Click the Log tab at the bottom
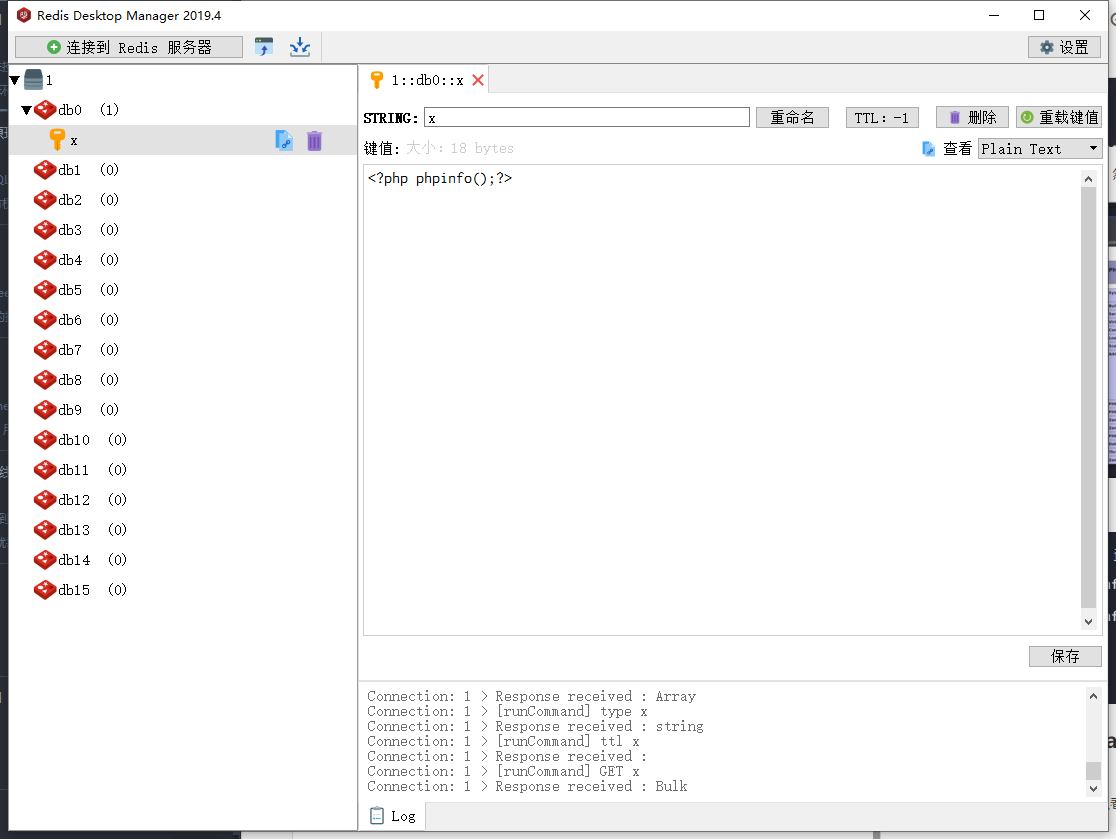This screenshot has height=839, width=1116. 393,816
